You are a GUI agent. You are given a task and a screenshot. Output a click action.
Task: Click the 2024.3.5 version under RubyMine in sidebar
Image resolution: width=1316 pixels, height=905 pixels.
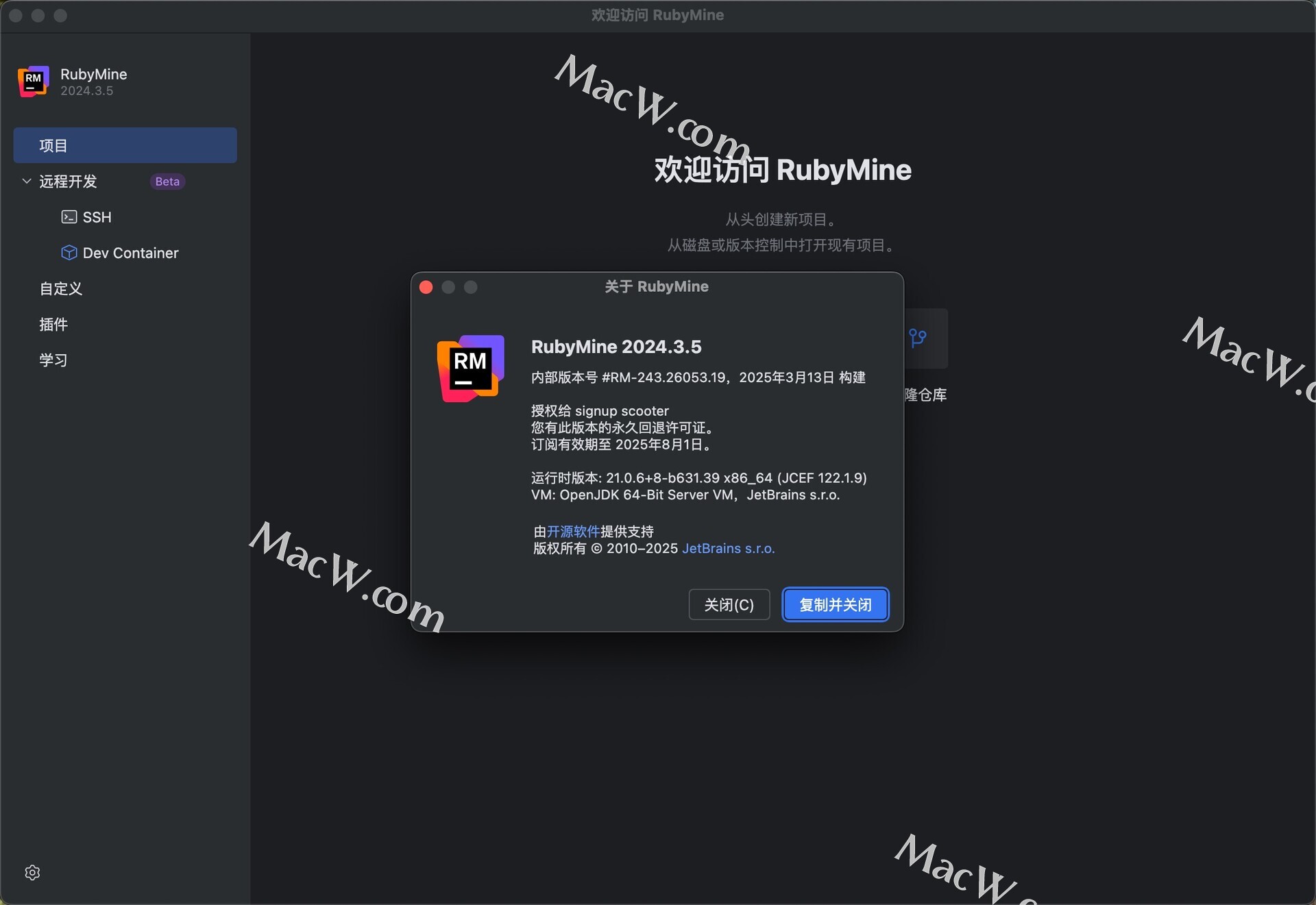tap(86, 91)
